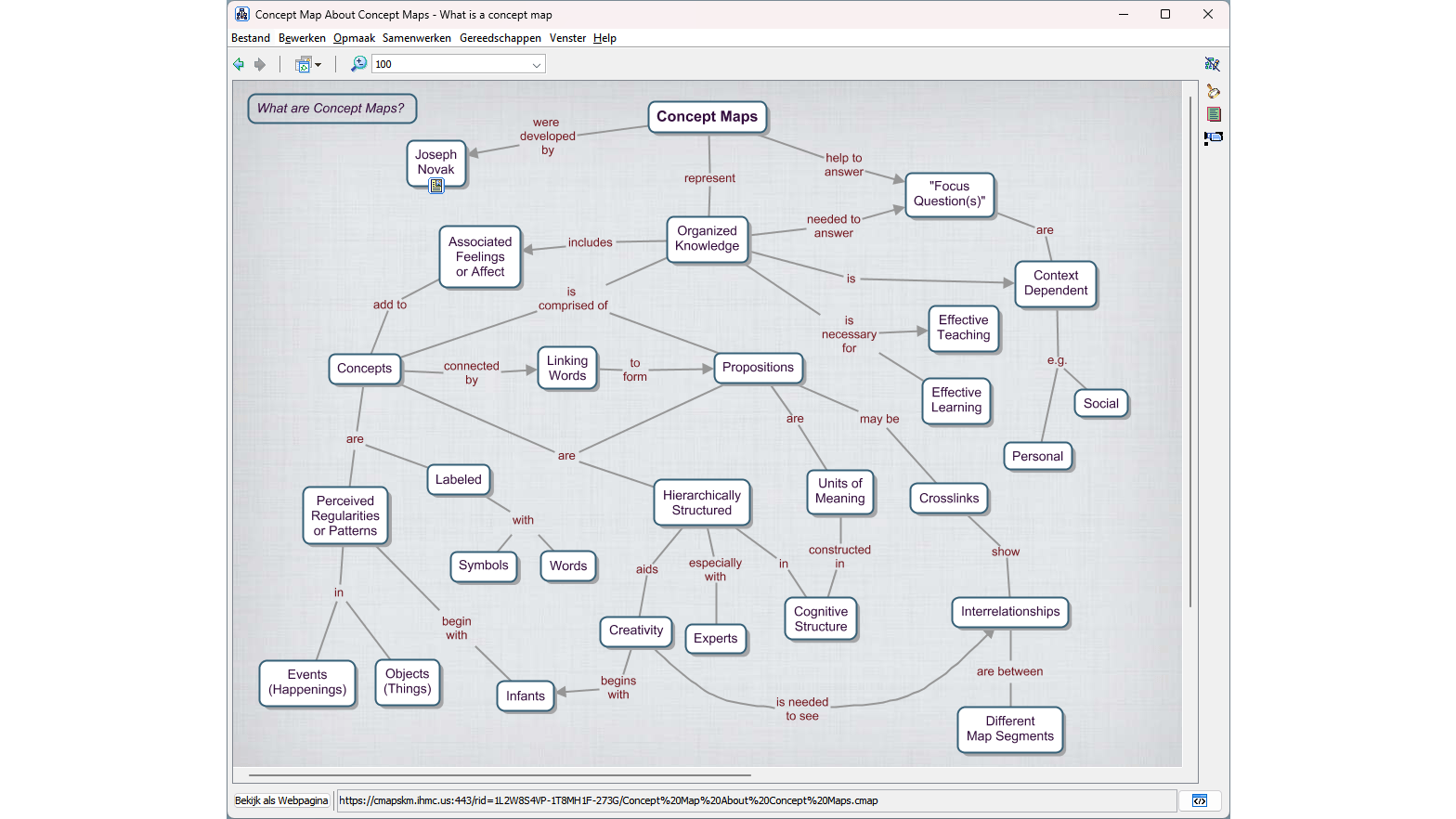1456x819 pixels.
Task: Select the What are Concept Maps? title box
Action: [x=331, y=109]
